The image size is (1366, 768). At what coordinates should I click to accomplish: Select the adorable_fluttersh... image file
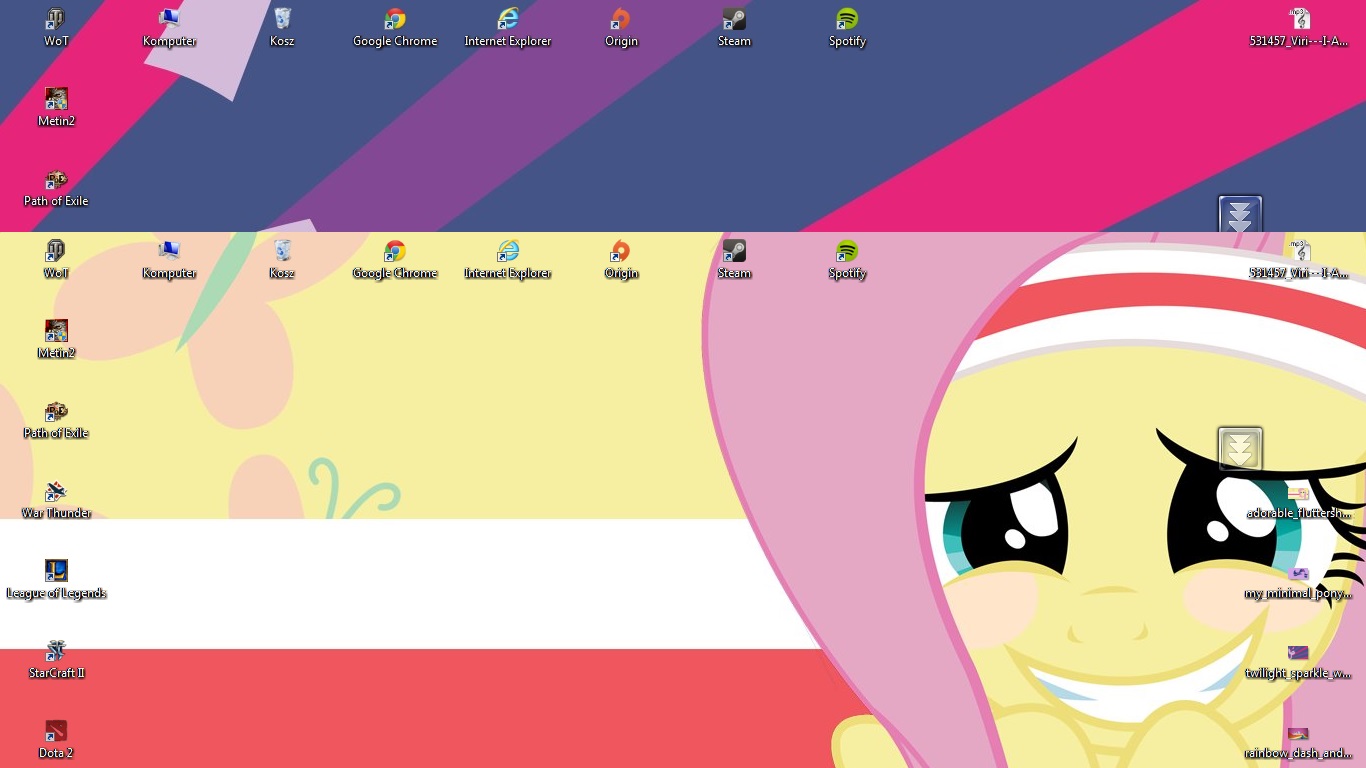click(1299, 501)
